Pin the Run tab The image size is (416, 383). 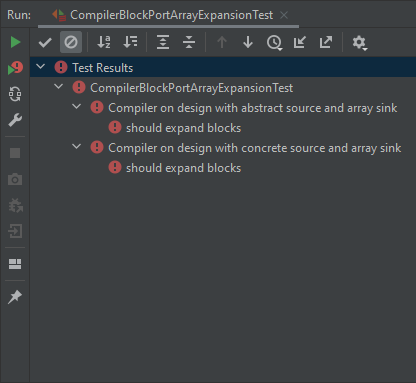[x=15, y=297]
